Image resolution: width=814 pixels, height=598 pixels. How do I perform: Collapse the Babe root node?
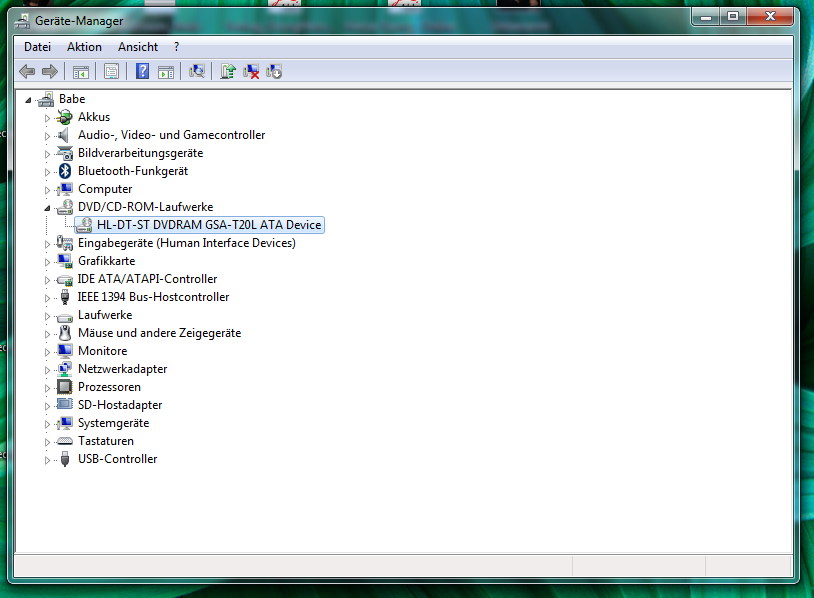click(28, 100)
